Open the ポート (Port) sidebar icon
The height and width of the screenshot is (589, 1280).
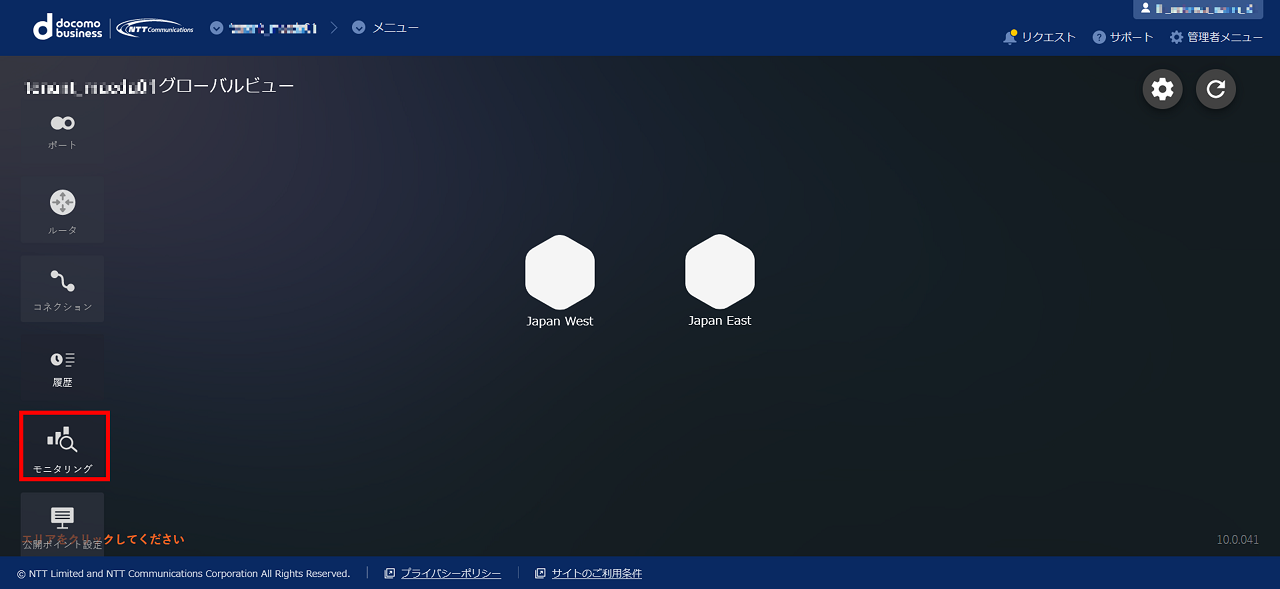click(62, 131)
